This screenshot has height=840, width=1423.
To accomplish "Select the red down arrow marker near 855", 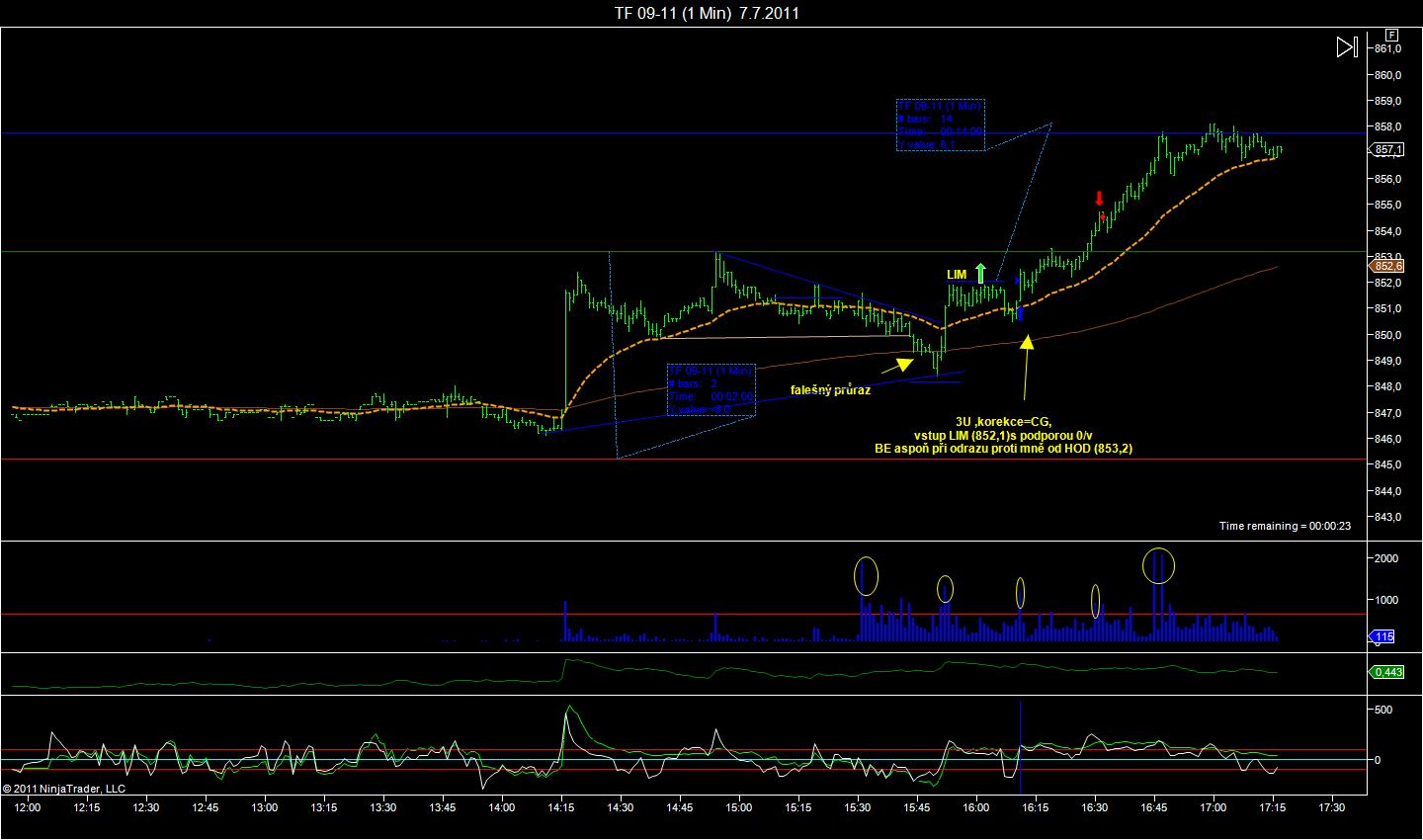I will (1099, 199).
